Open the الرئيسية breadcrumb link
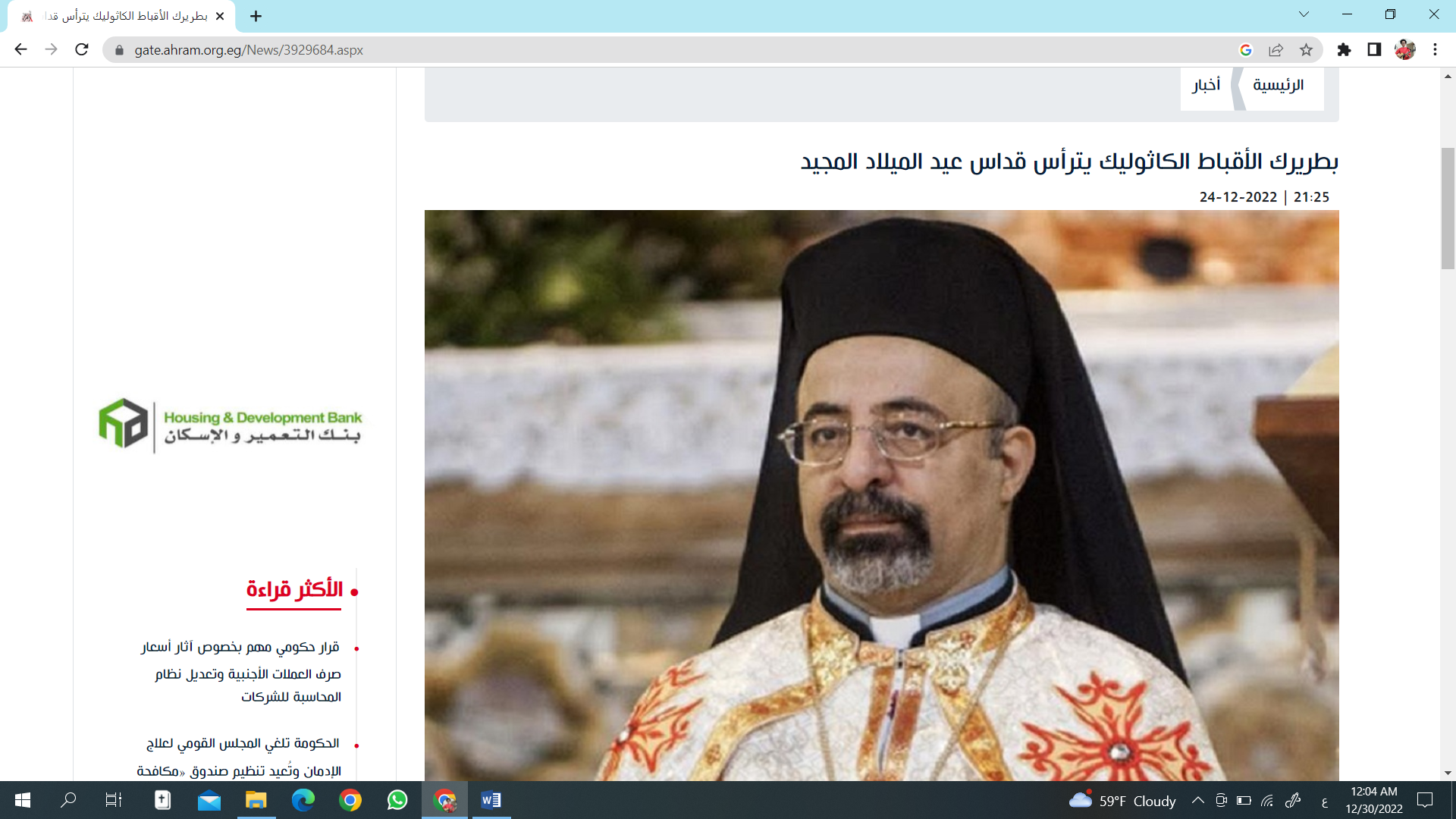 coord(1279,85)
